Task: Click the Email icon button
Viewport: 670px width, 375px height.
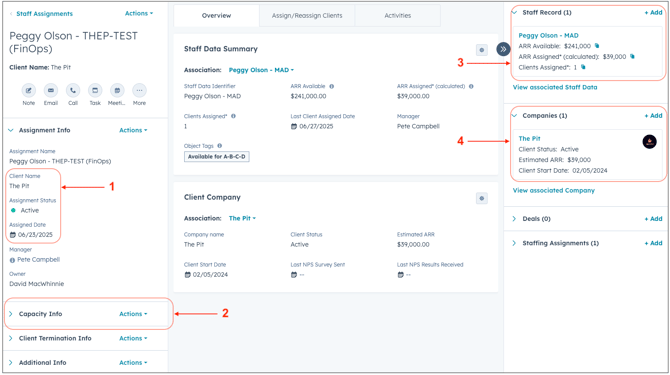Action: tap(51, 91)
